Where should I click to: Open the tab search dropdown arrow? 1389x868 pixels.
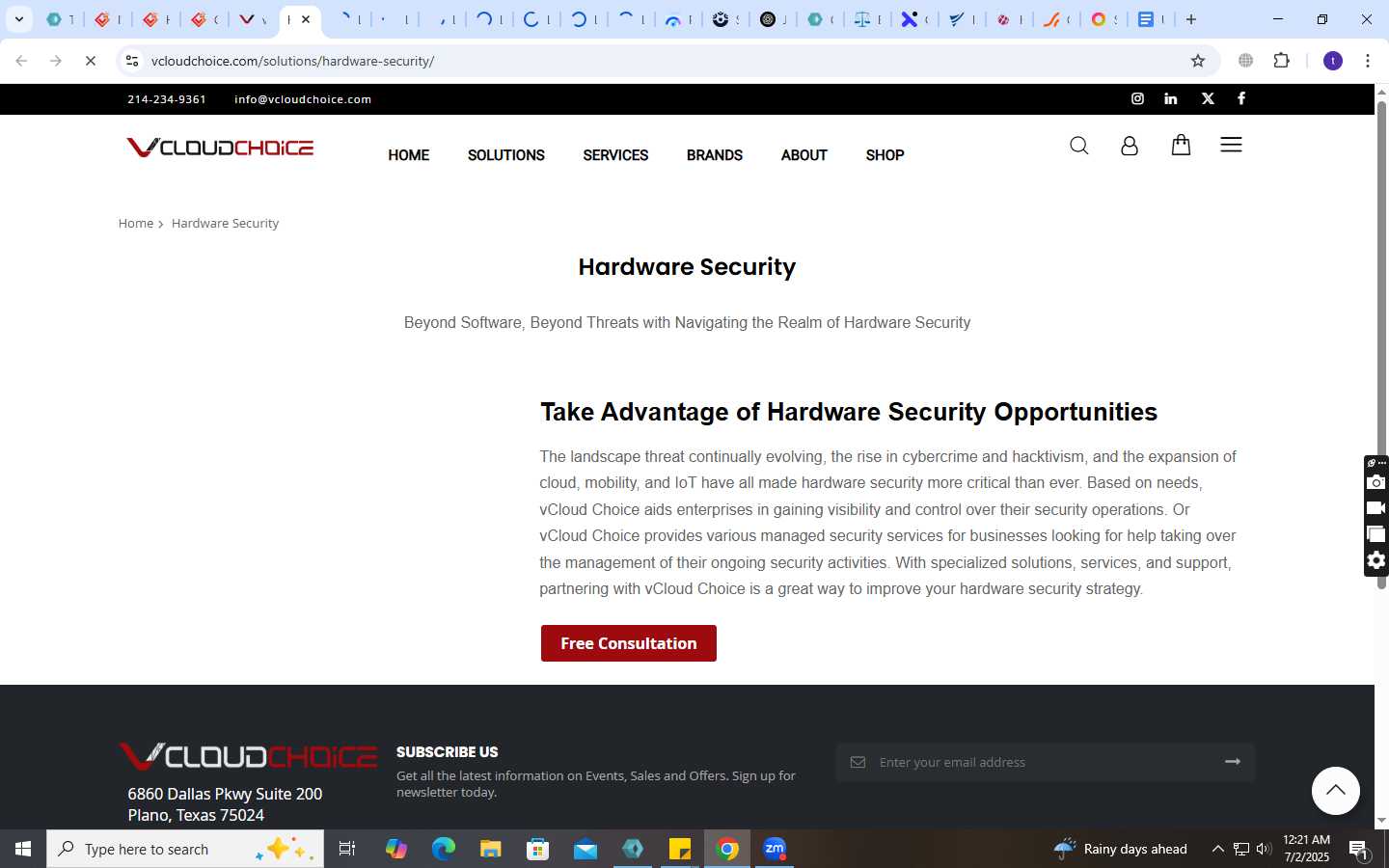pyautogui.click(x=18, y=19)
